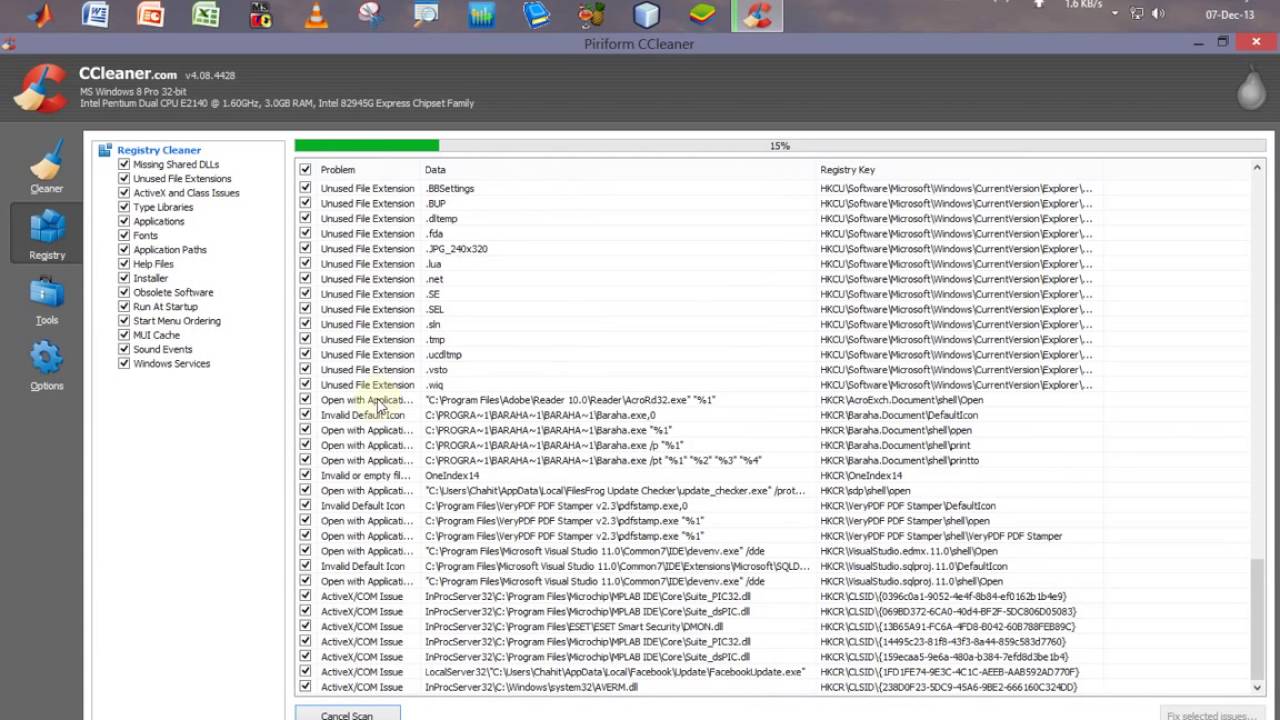Open the Cleaner section in sidebar
This screenshot has height=720, width=1280.
(x=46, y=166)
